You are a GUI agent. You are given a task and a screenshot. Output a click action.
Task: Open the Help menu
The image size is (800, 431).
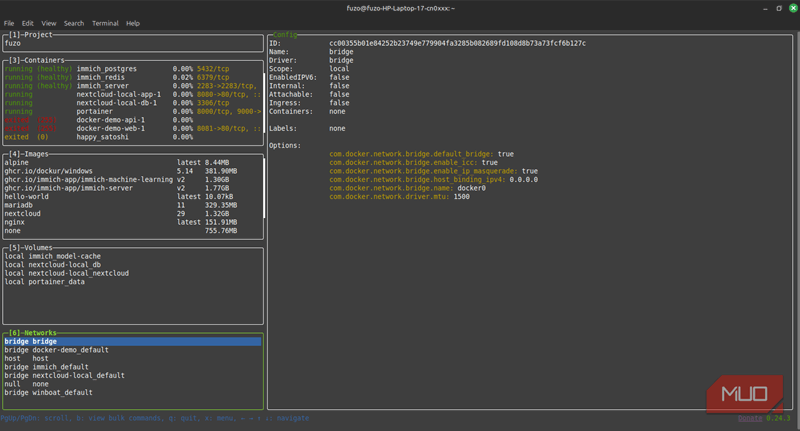133,23
